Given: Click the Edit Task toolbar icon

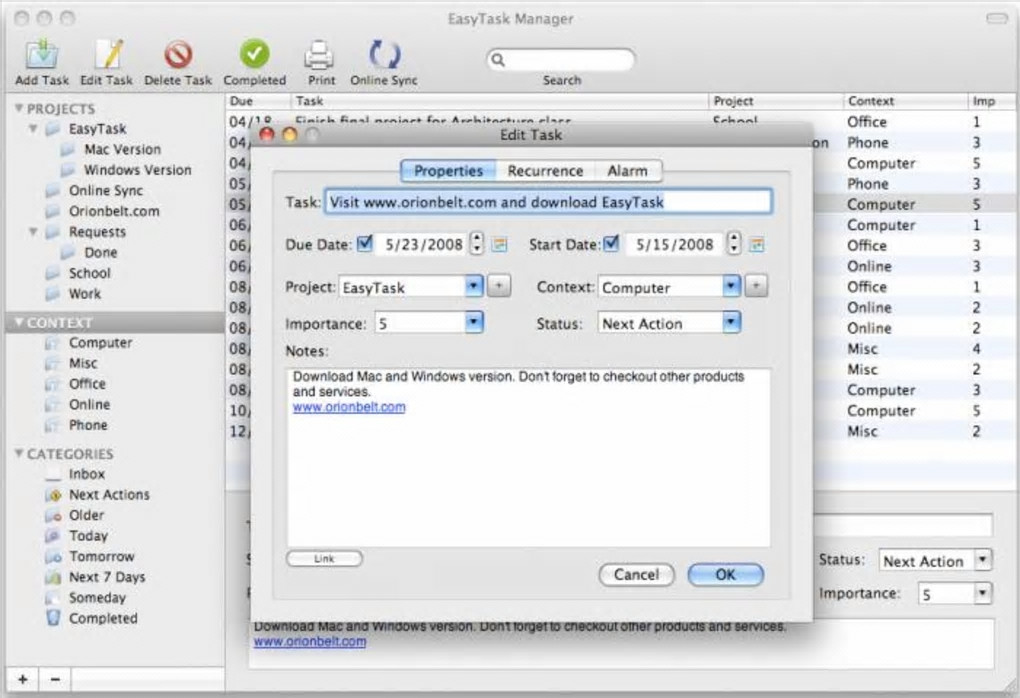Looking at the screenshot, I should [x=107, y=54].
